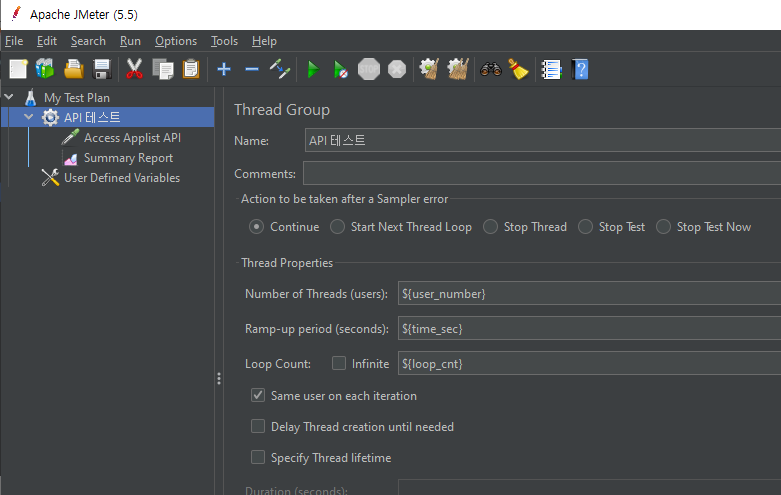
Task: Click the Loop Count value field
Action: tap(589, 363)
